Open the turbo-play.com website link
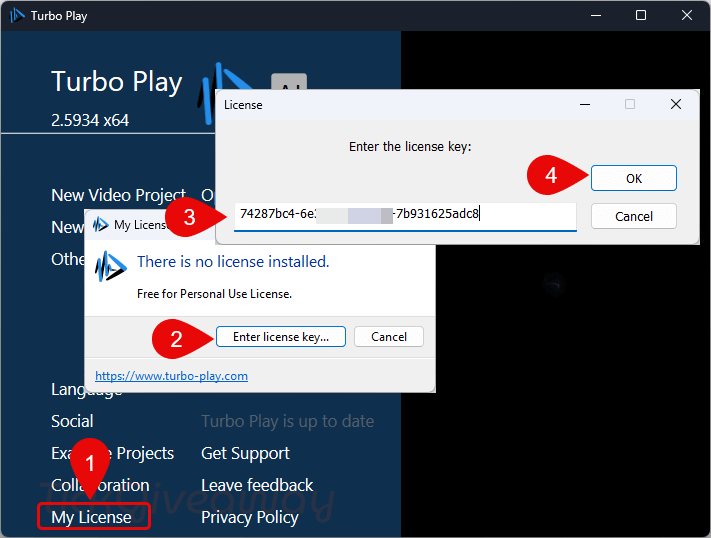 coord(171,376)
